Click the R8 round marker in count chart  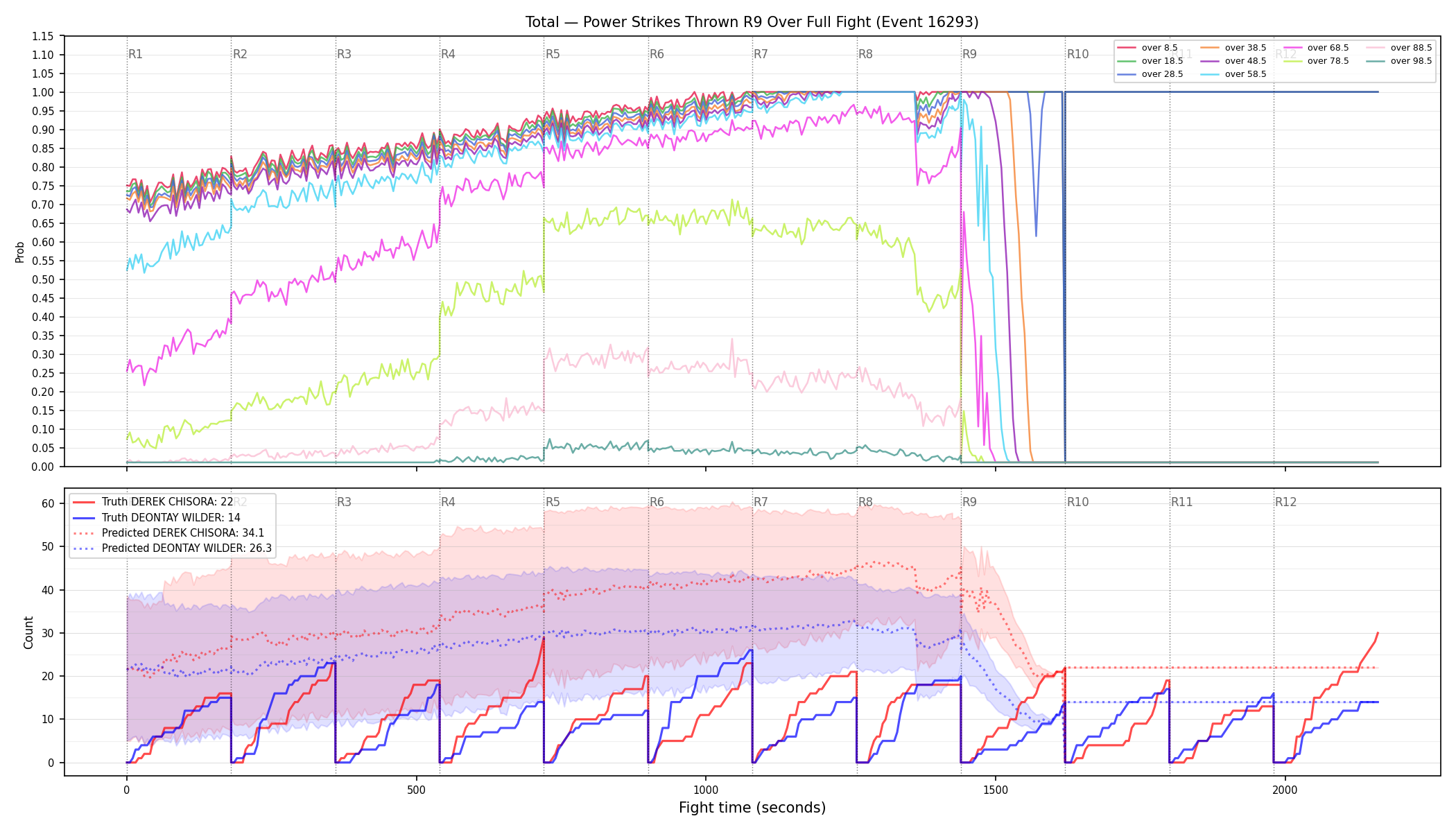pyautogui.click(x=865, y=502)
